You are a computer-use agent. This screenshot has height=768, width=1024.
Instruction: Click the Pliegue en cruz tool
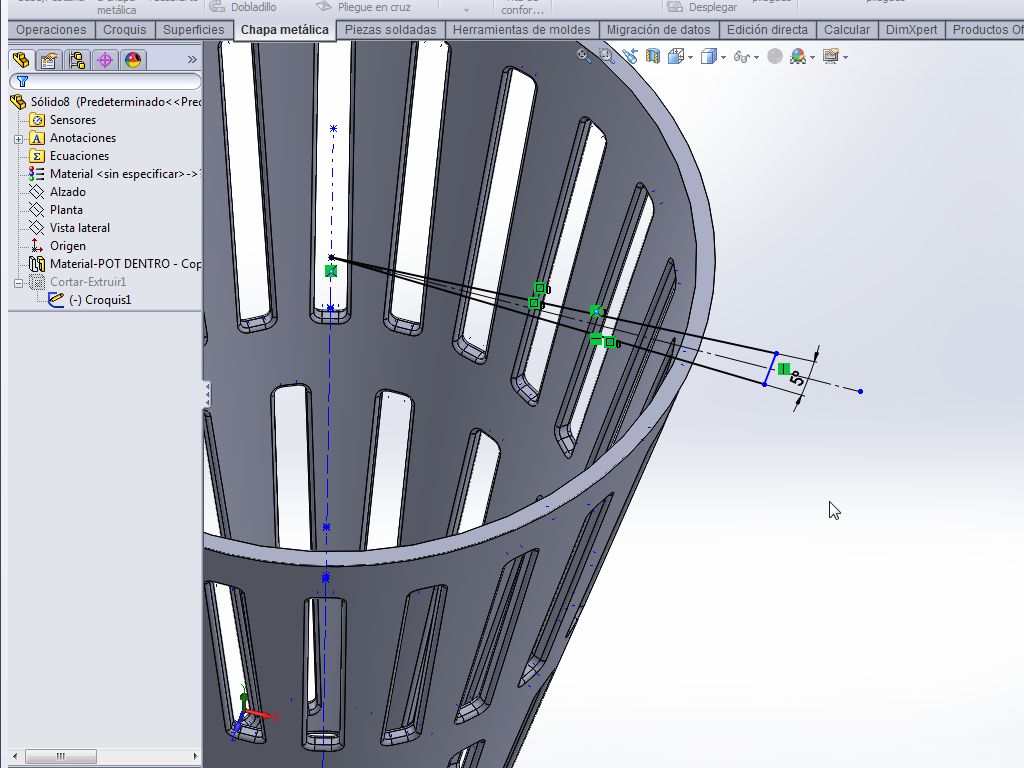(x=363, y=7)
